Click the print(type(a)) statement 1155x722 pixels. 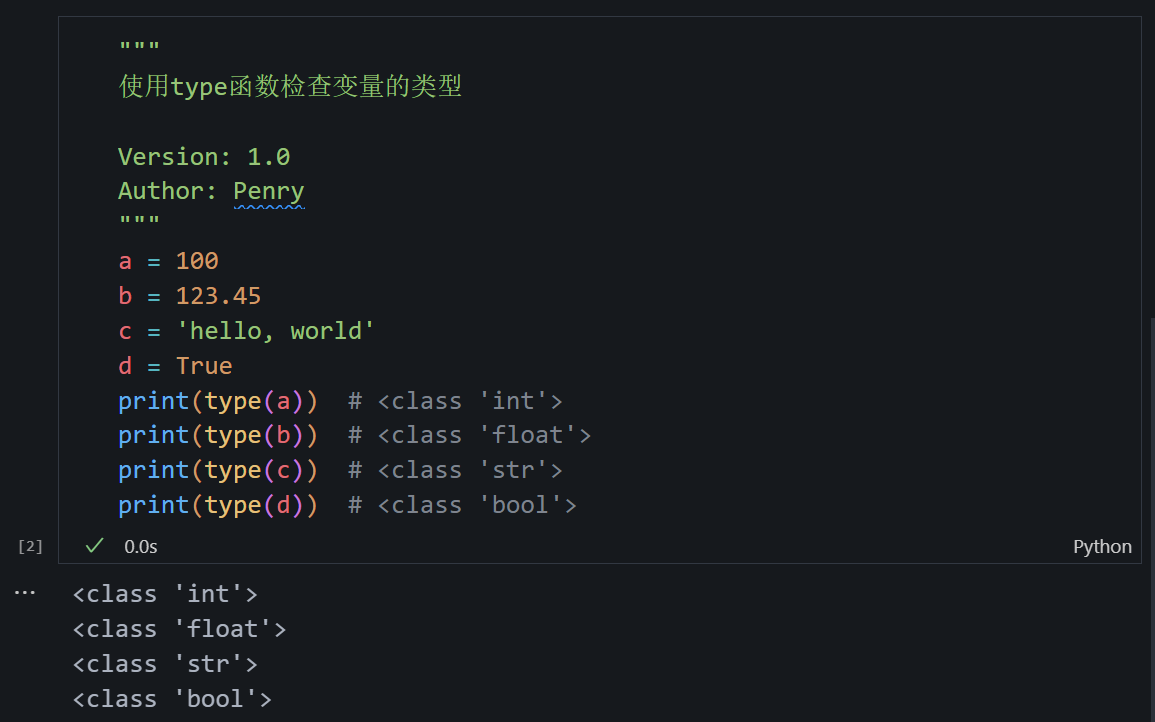218,401
